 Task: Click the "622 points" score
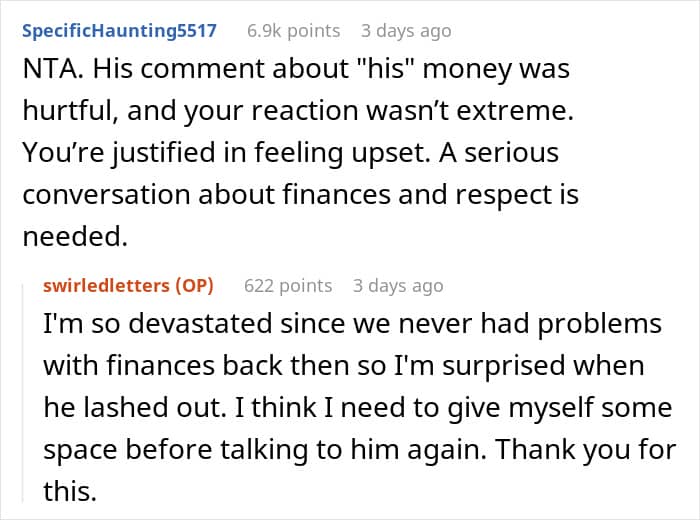point(288,286)
